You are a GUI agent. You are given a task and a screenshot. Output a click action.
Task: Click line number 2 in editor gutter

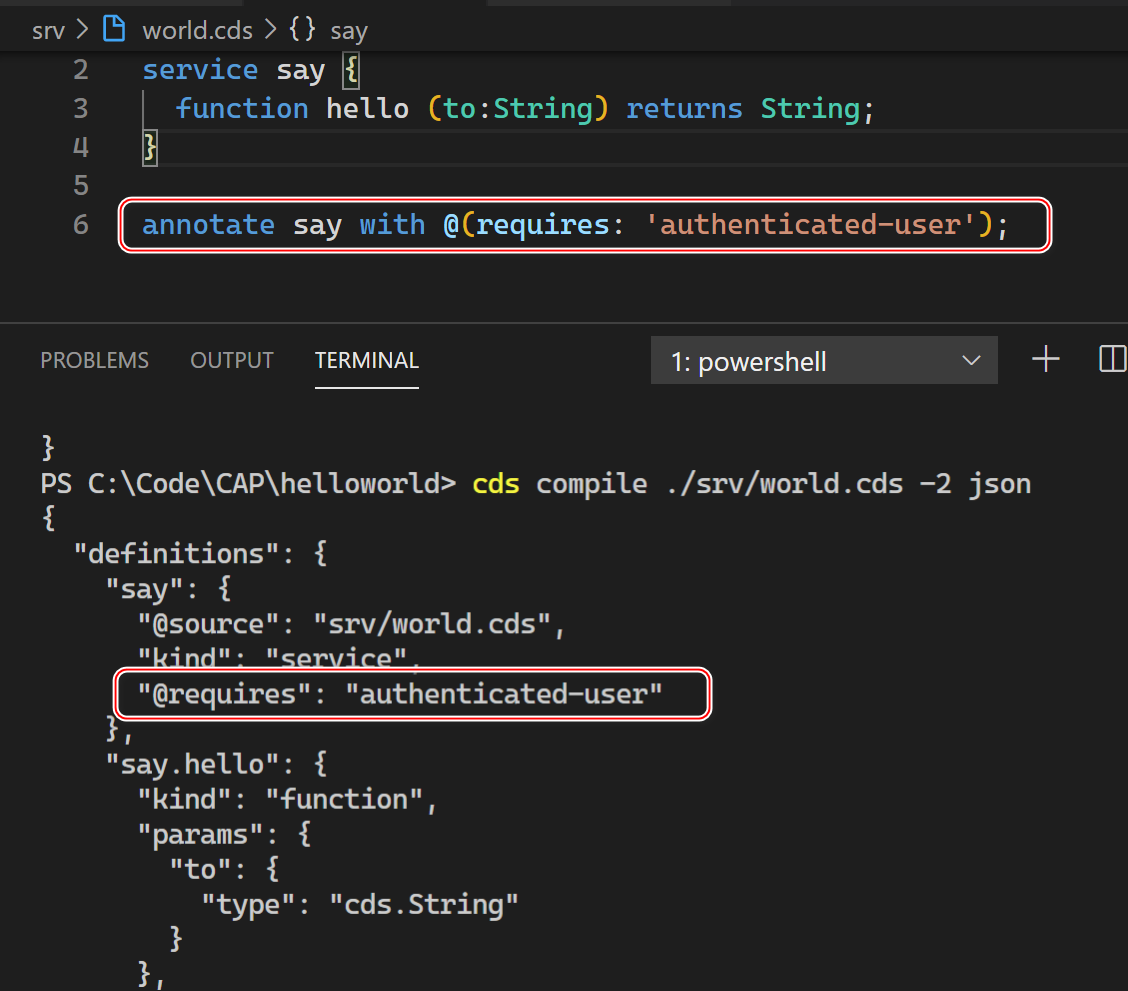(x=81, y=70)
